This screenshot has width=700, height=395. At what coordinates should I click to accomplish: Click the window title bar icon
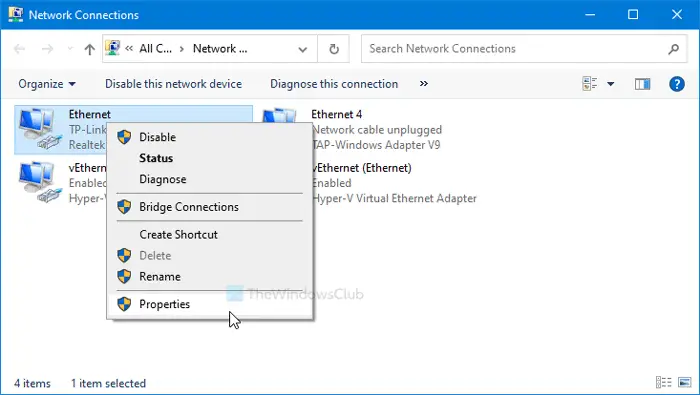pos(16,14)
